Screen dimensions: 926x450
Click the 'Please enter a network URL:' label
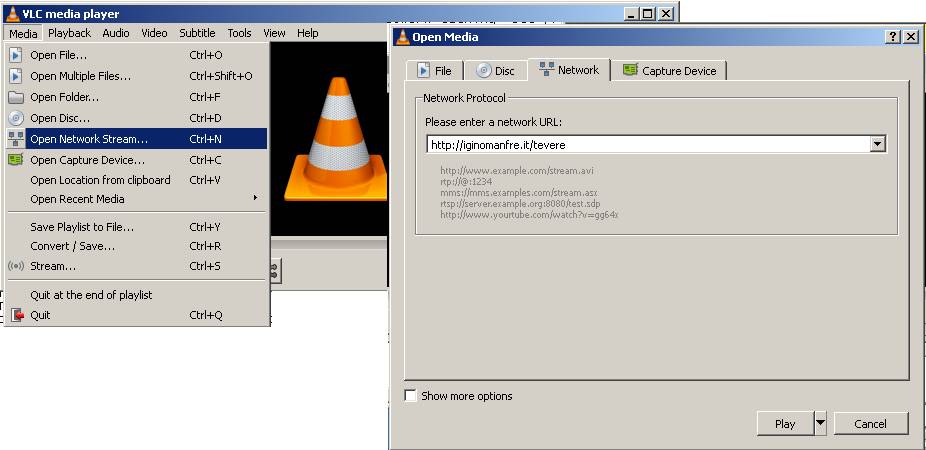493,123
